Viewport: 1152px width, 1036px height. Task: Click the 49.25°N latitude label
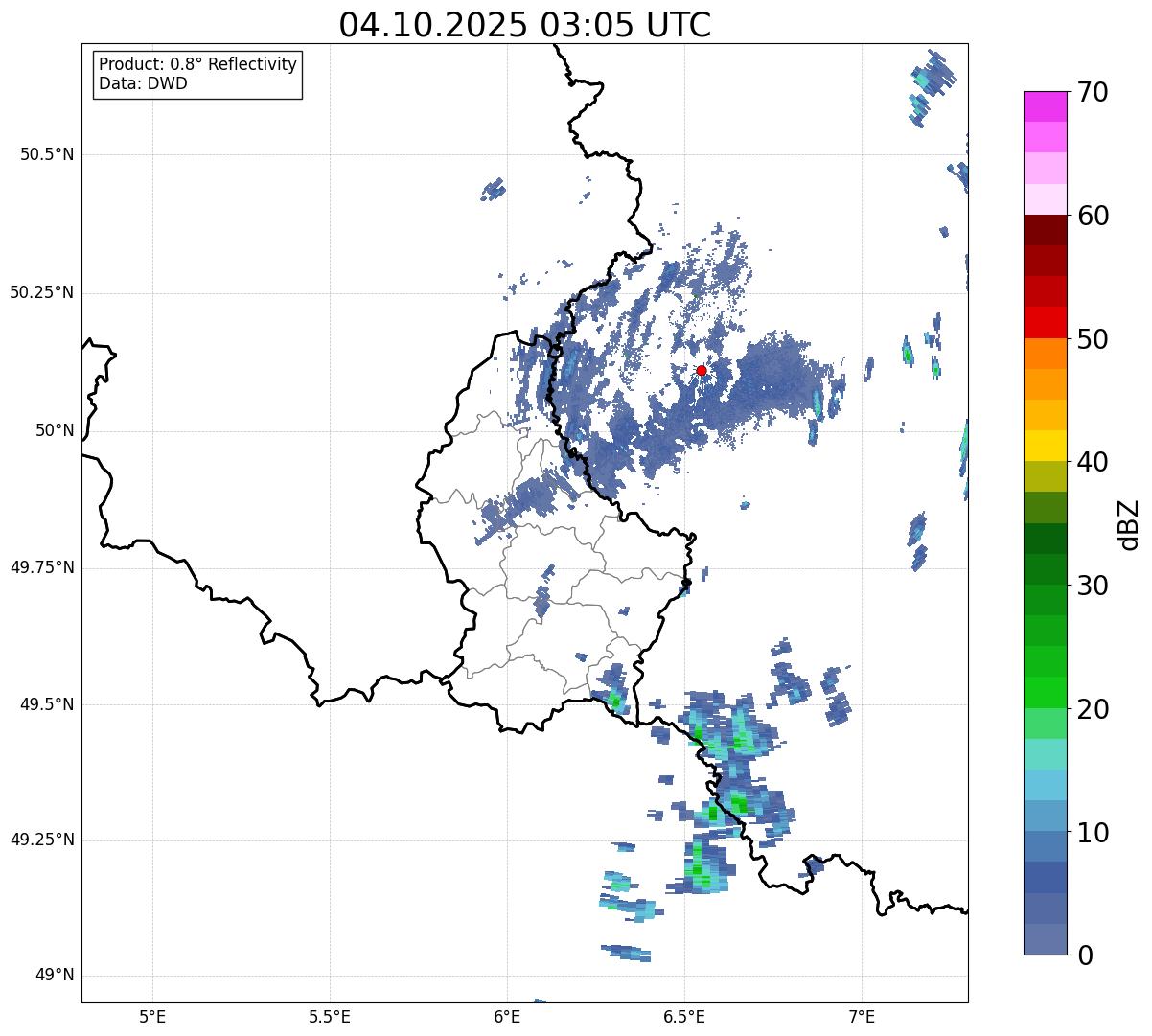point(42,840)
